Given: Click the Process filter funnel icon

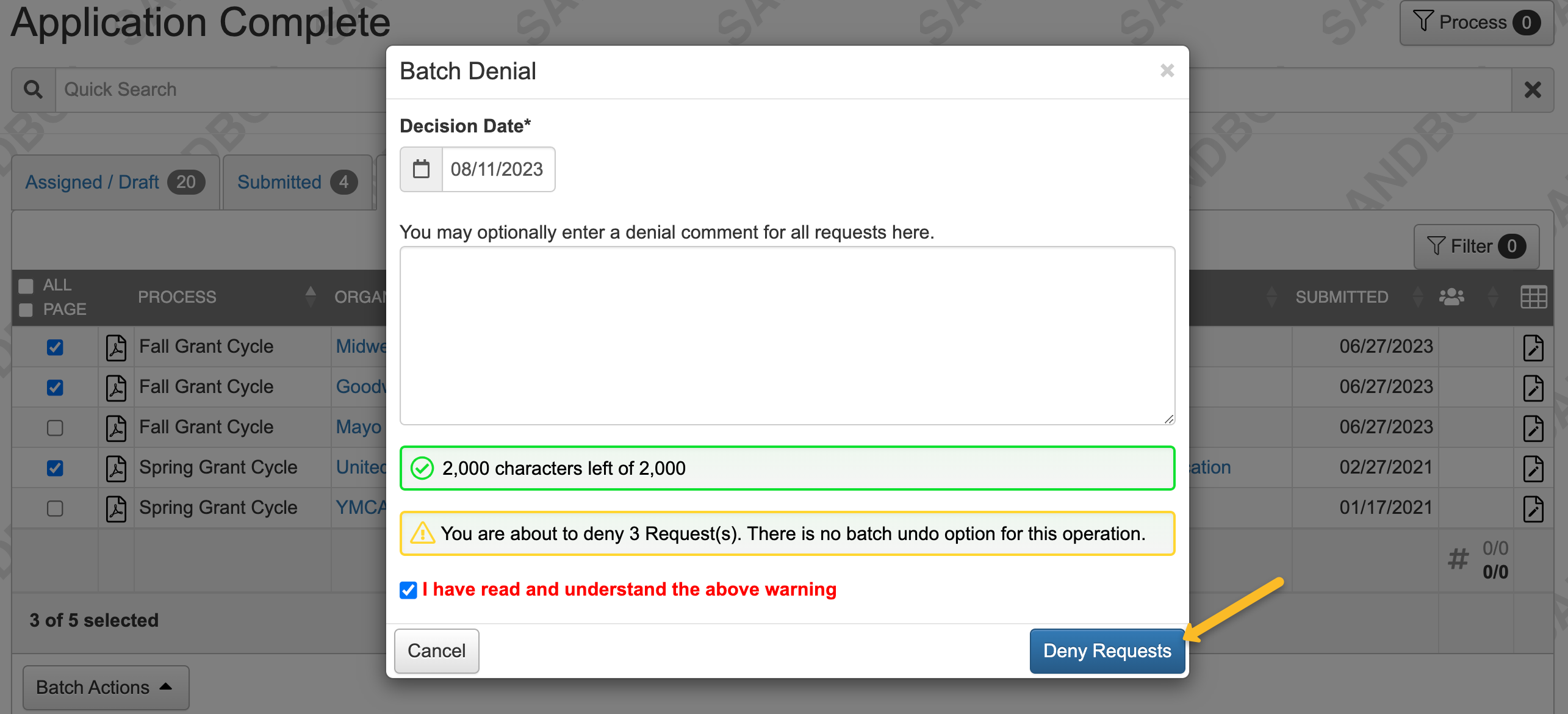Looking at the screenshot, I should pos(1426,22).
